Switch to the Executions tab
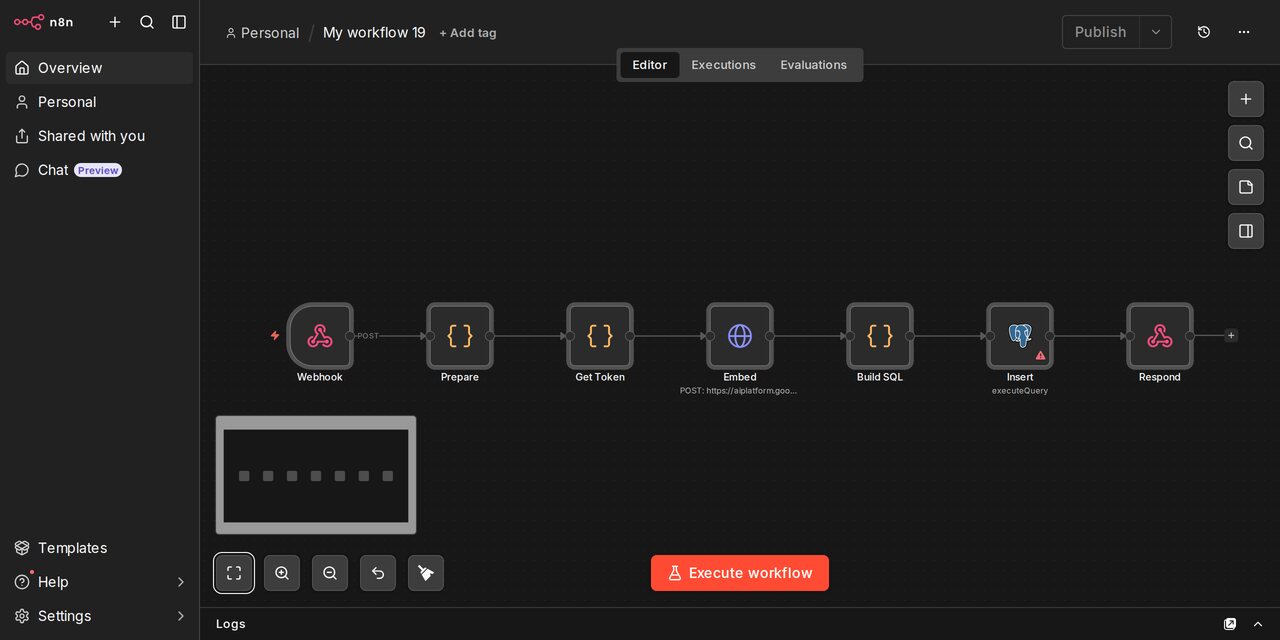The width and height of the screenshot is (1280, 640). [x=724, y=65]
